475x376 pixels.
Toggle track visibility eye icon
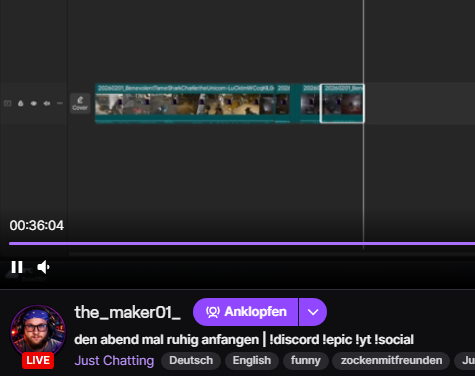point(34,103)
